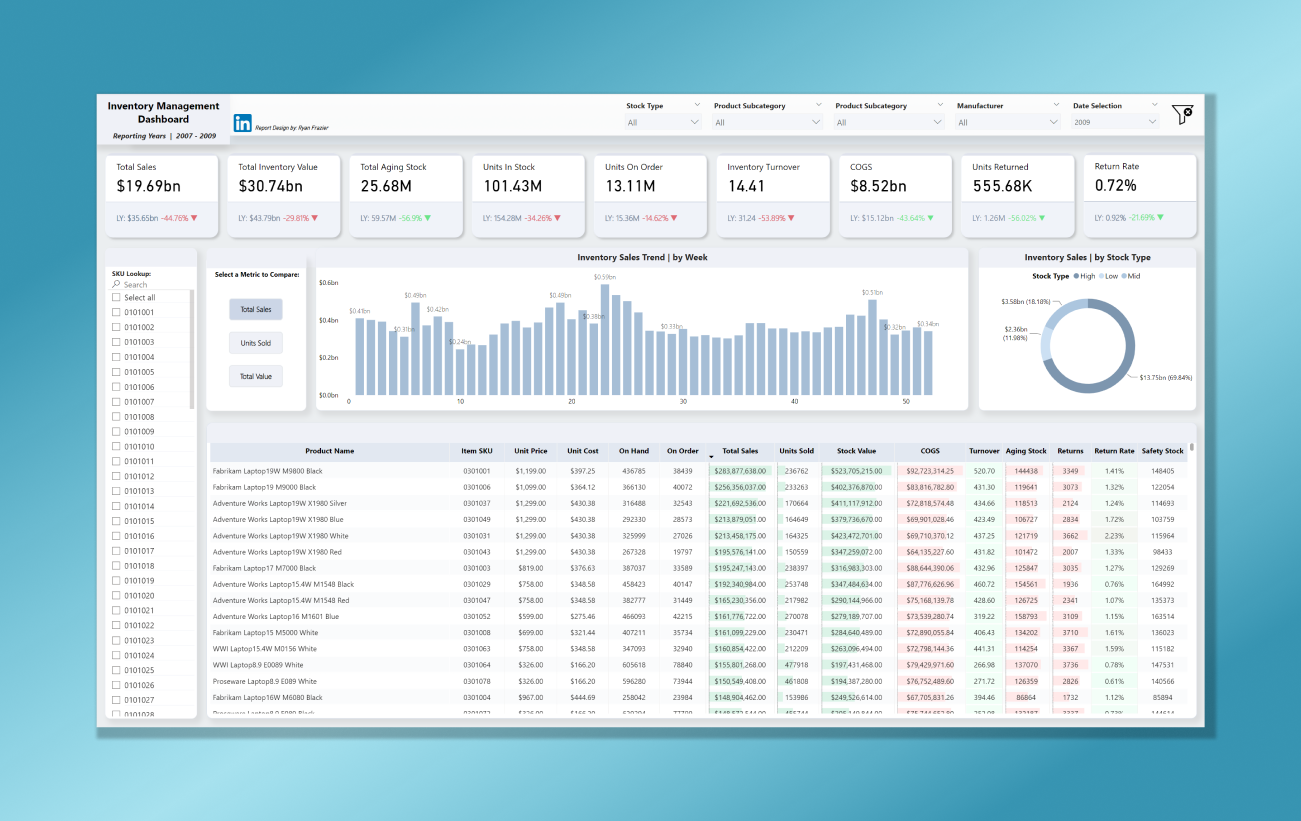Click the Mid legend dot in Stock Type

(x=1124, y=276)
